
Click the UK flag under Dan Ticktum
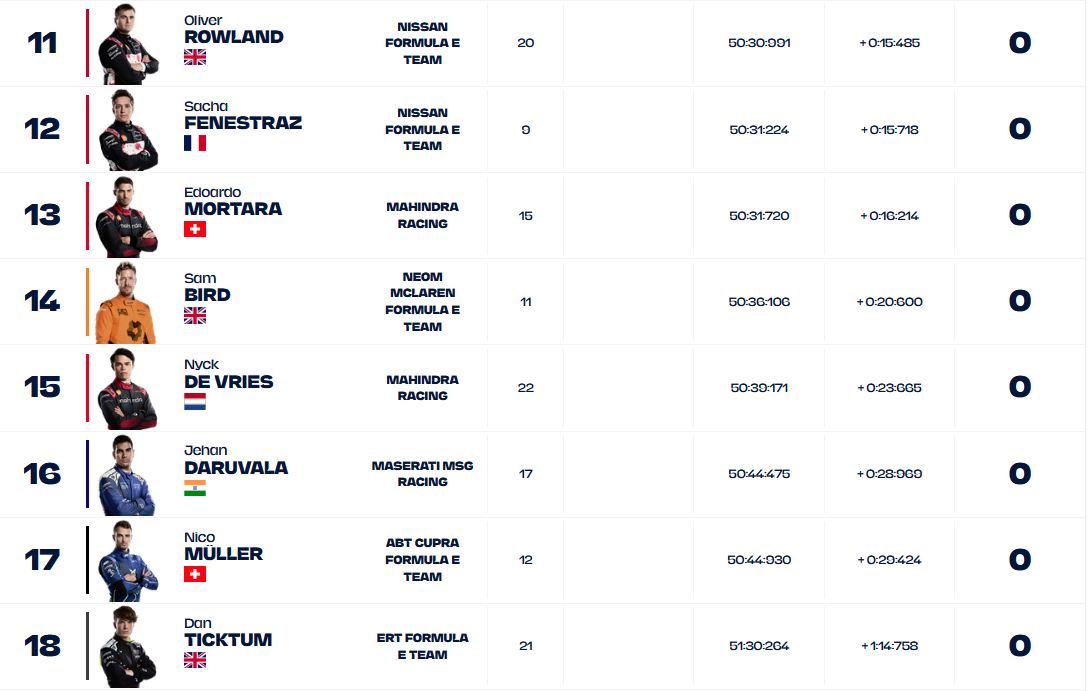pos(195,659)
